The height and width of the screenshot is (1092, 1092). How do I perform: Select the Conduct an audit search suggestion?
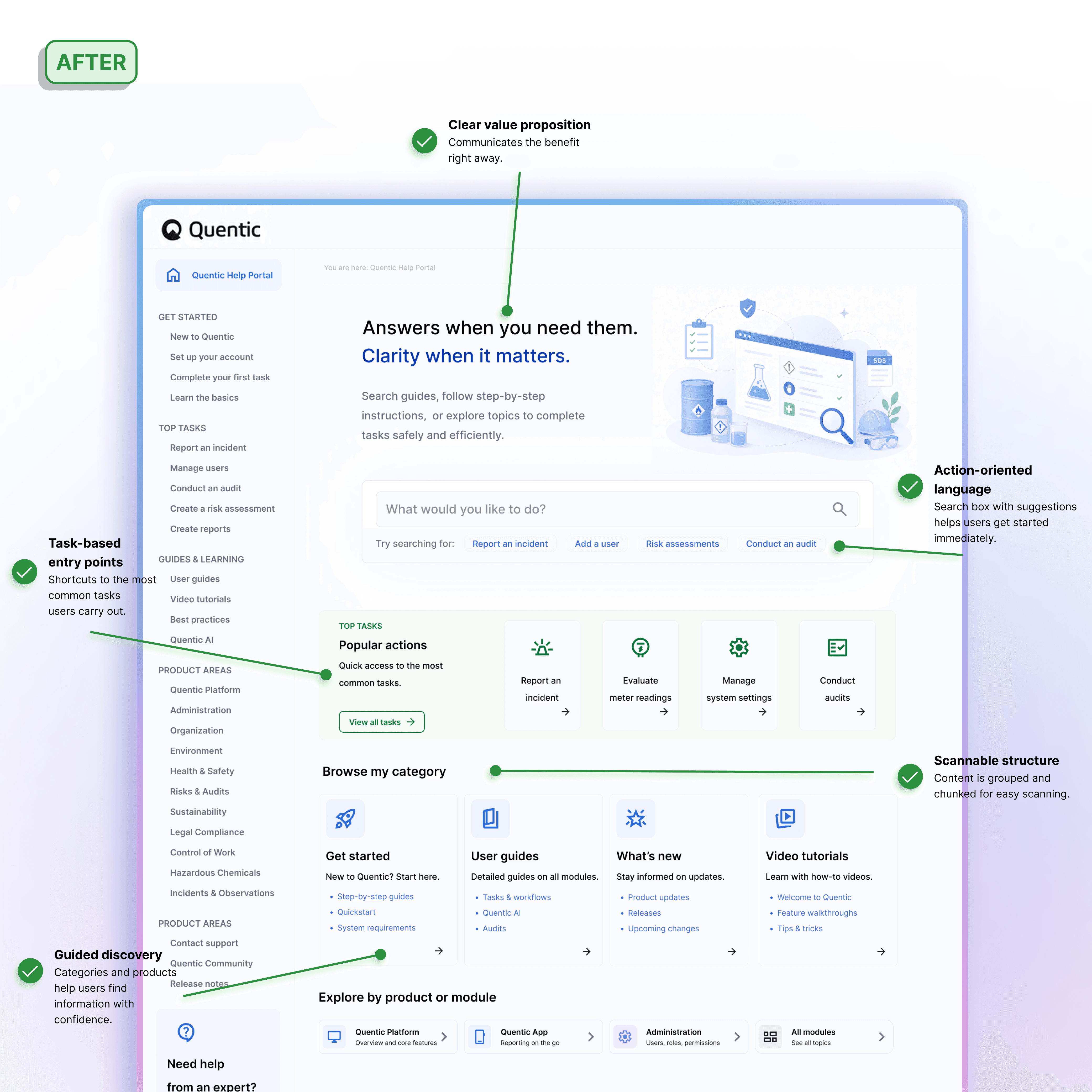(781, 544)
